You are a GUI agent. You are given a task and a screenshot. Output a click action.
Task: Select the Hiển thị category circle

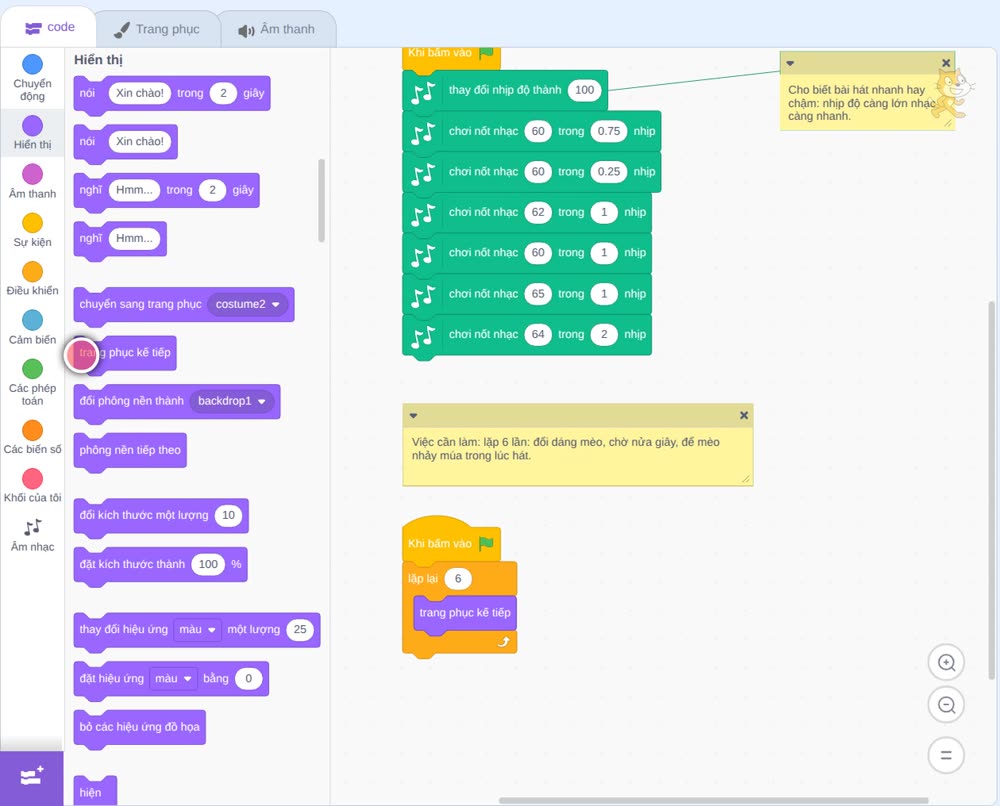point(33,126)
